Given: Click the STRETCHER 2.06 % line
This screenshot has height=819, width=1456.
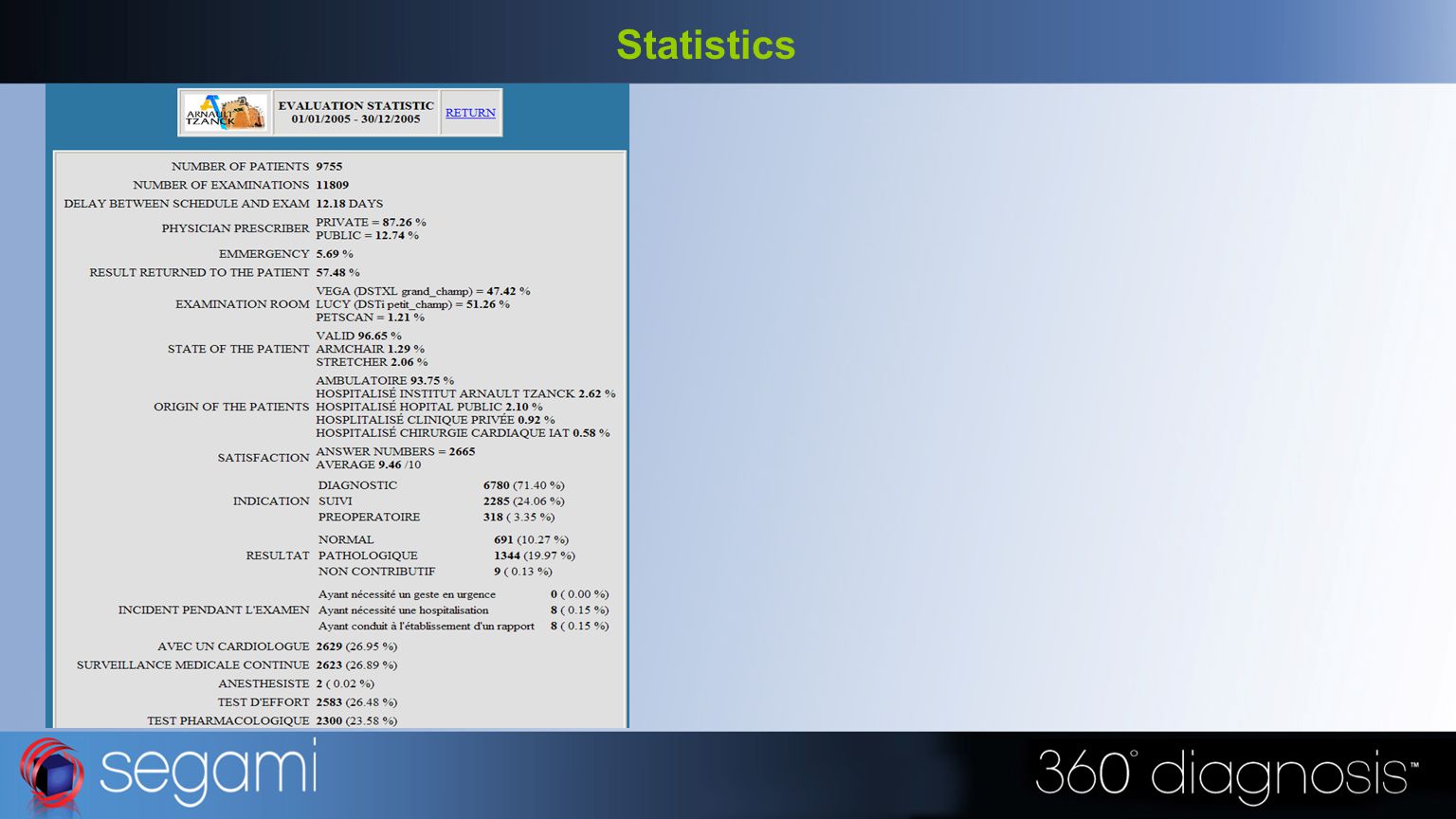Looking at the screenshot, I should [x=372, y=362].
